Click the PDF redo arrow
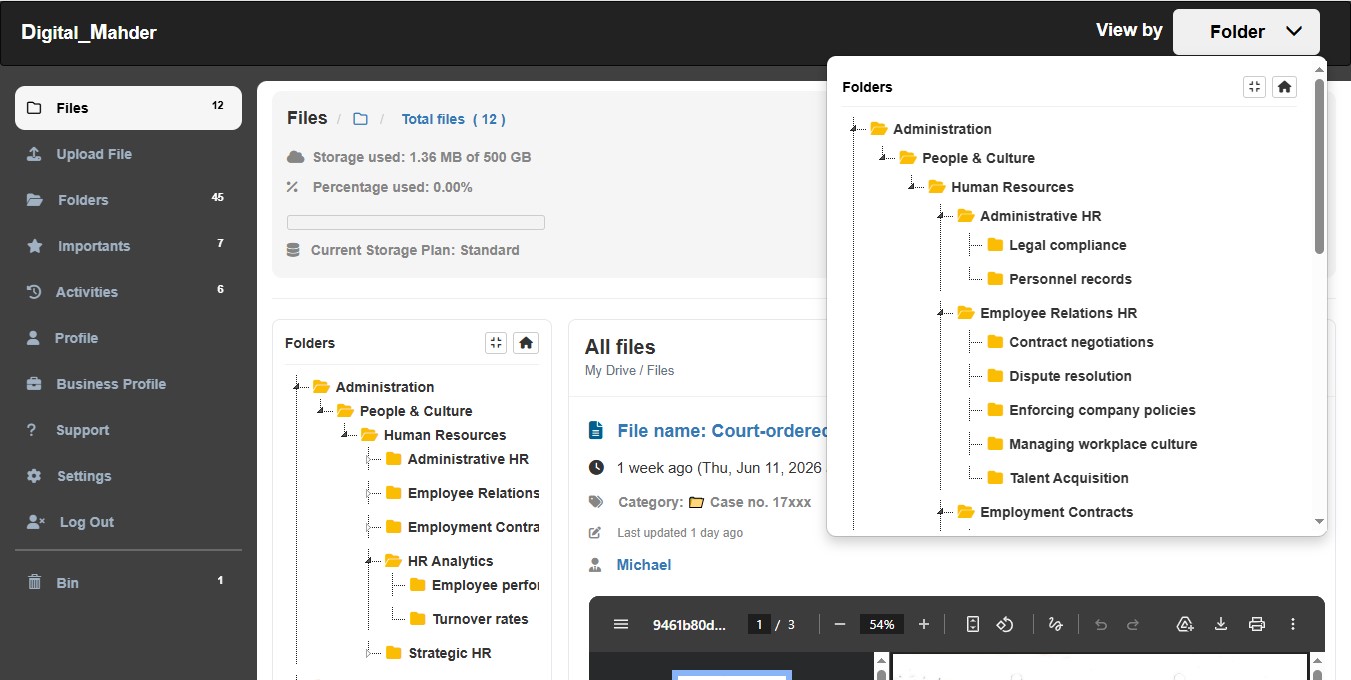The width and height of the screenshot is (1351, 680). pyautogui.click(x=1133, y=624)
